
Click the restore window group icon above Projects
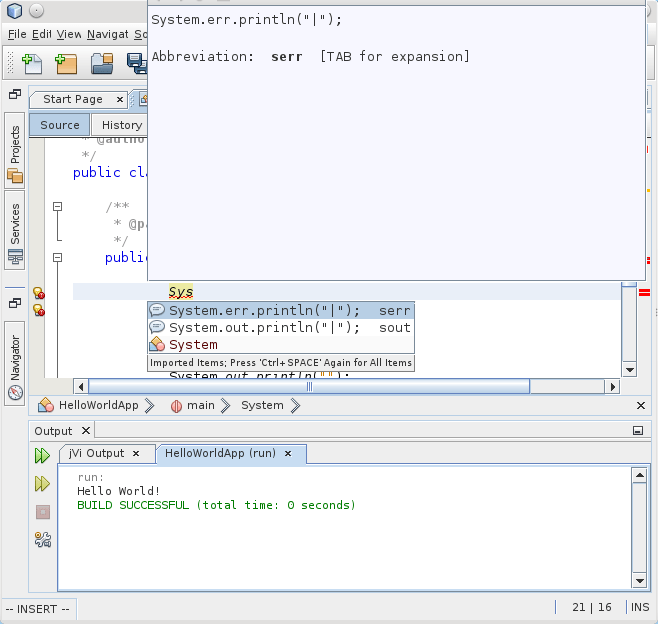pos(15,94)
